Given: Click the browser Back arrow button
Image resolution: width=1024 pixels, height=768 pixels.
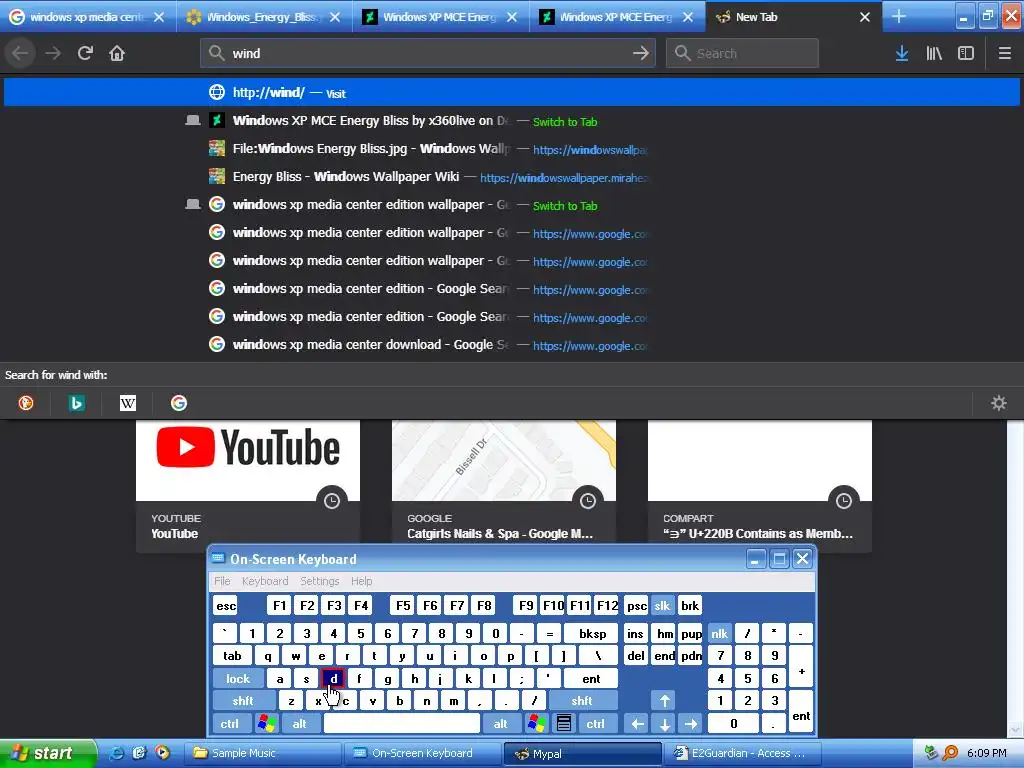Looking at the screenshot, I should point(20,53).
